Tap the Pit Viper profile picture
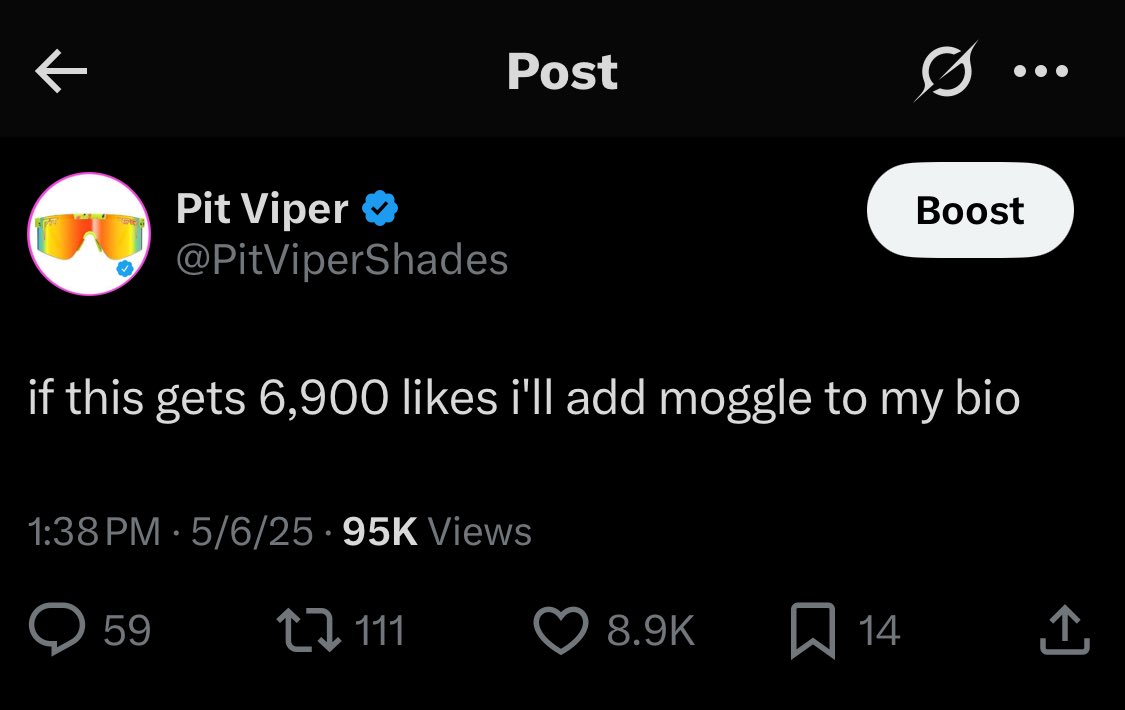1125x710 pixels. 89,235
